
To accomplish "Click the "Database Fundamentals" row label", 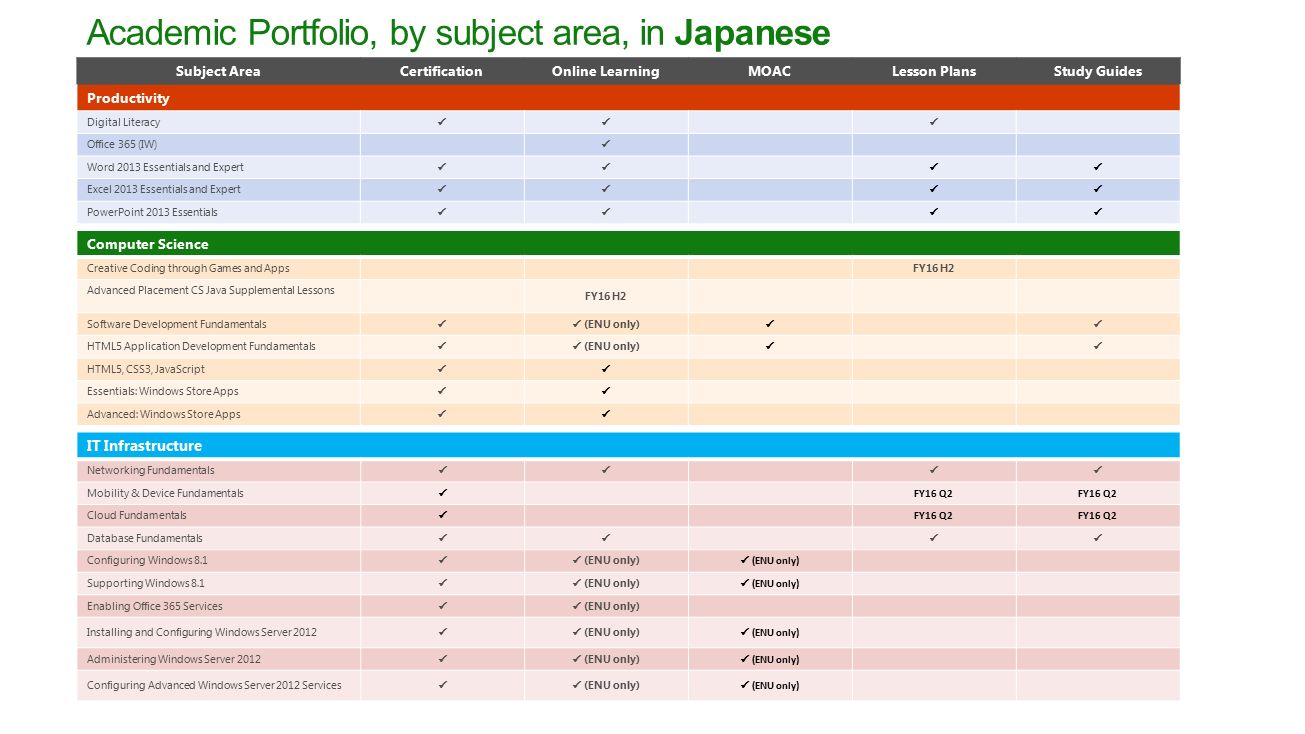I will 144,538.
